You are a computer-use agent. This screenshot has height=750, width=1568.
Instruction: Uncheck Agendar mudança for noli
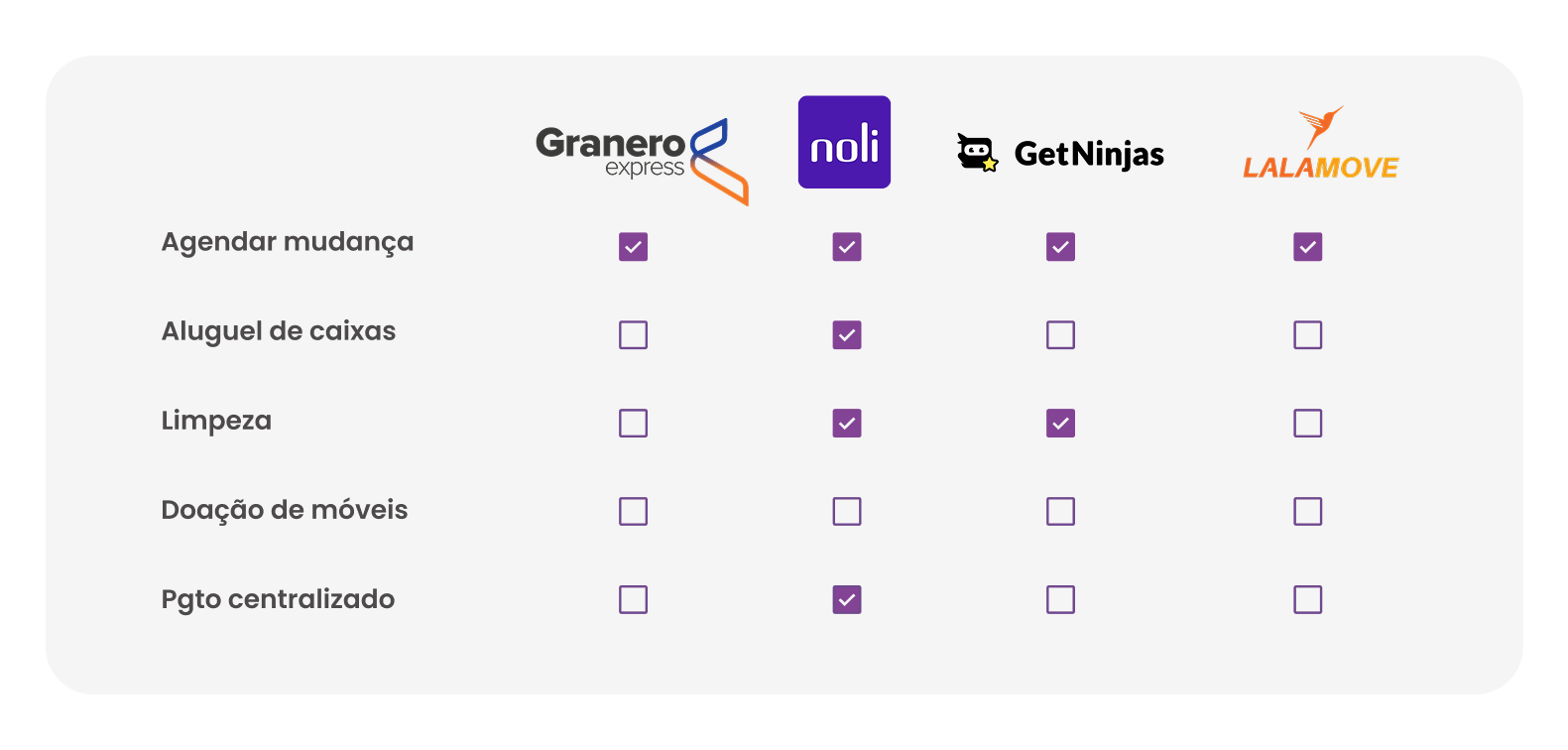847,247
